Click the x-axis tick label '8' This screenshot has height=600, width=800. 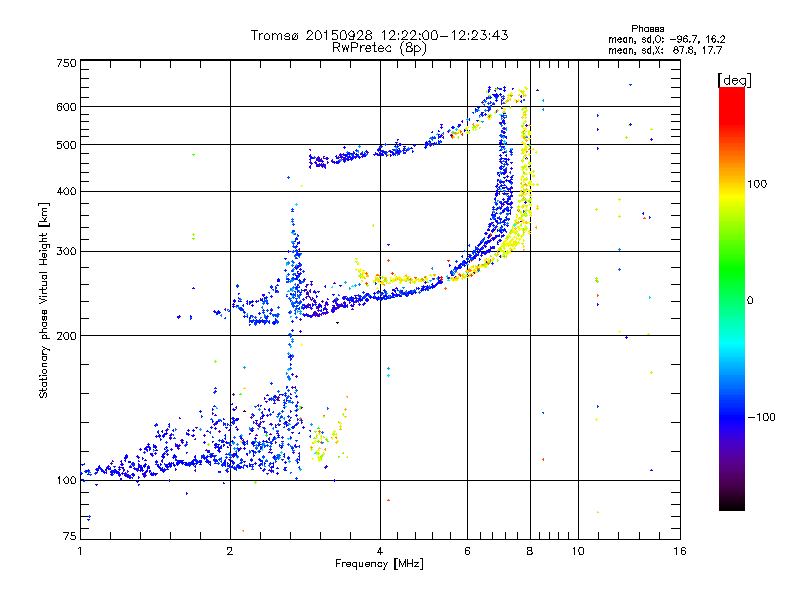tap(530, 551)
